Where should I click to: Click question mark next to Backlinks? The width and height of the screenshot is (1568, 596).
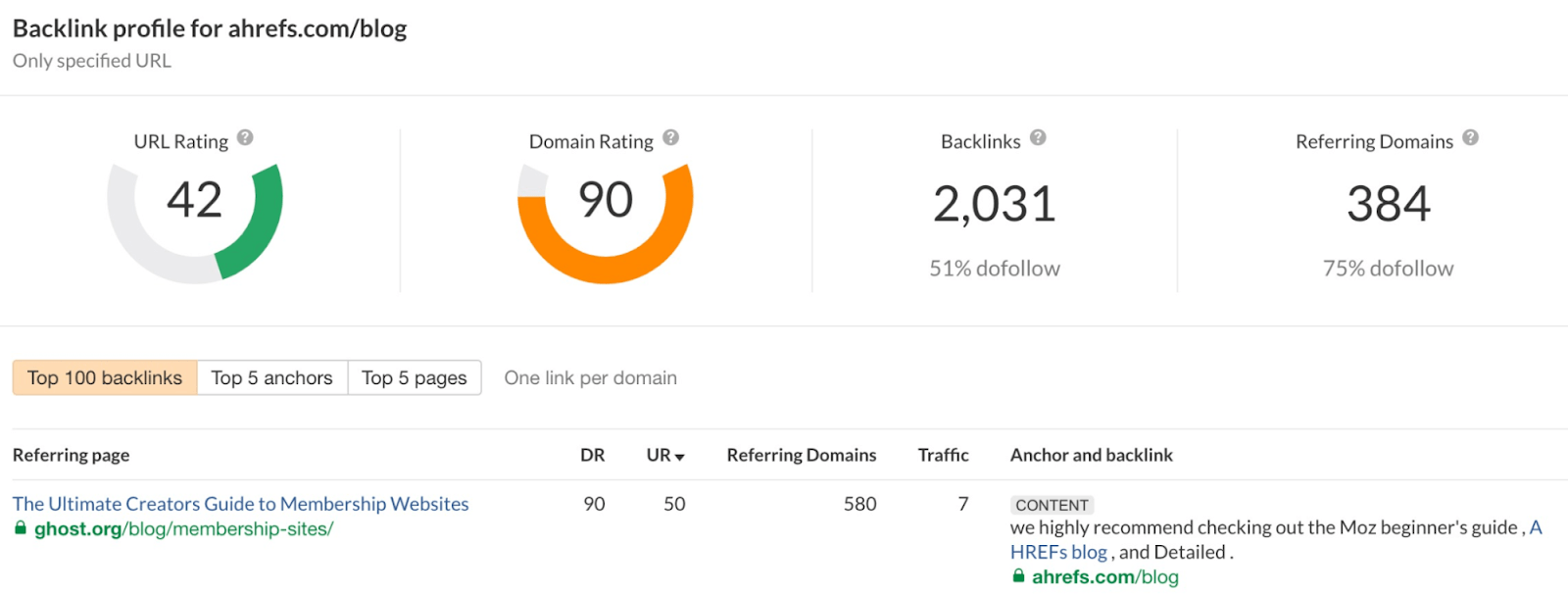click(1038, 138)
